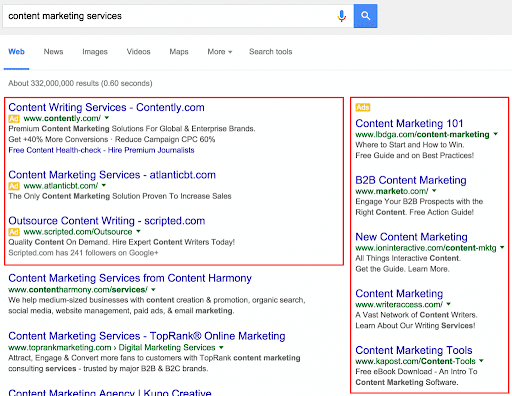Screen dimensions: 512x396
Task: Click About 332,000,000 results text
Action: [80, 83]
